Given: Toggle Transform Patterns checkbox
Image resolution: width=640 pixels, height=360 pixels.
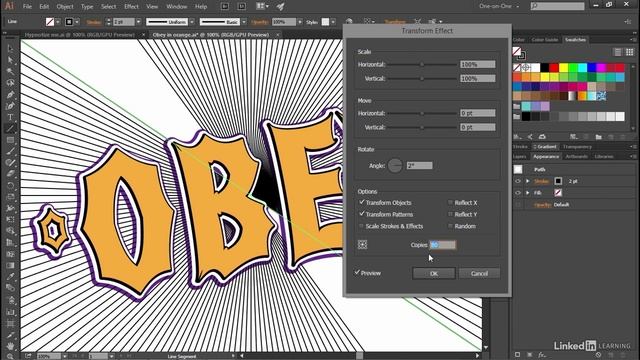Looking at the screenshot, I should [x=362, y=214].
